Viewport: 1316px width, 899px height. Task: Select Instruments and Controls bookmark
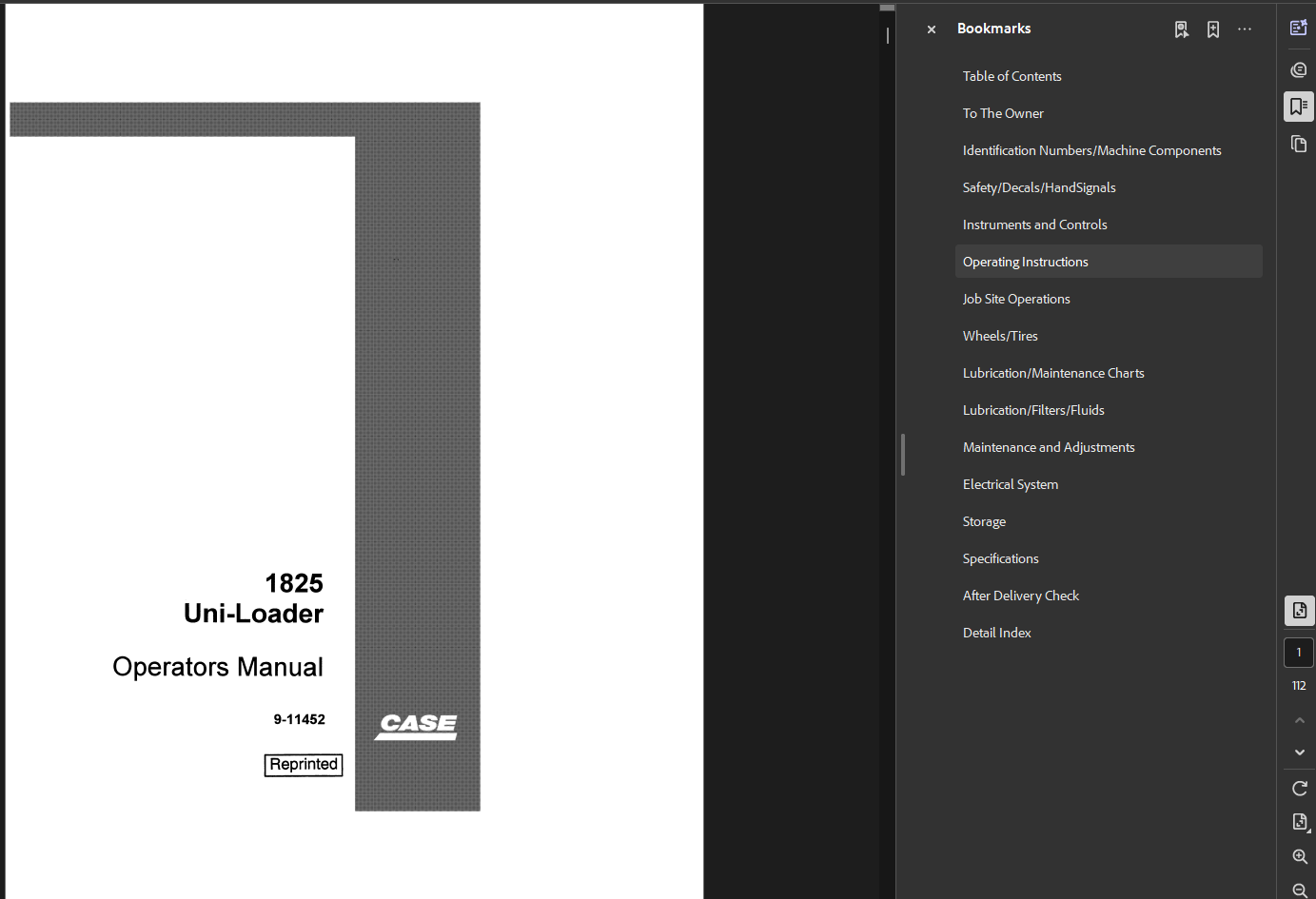pyautogui.click(x=1034, y=225)
